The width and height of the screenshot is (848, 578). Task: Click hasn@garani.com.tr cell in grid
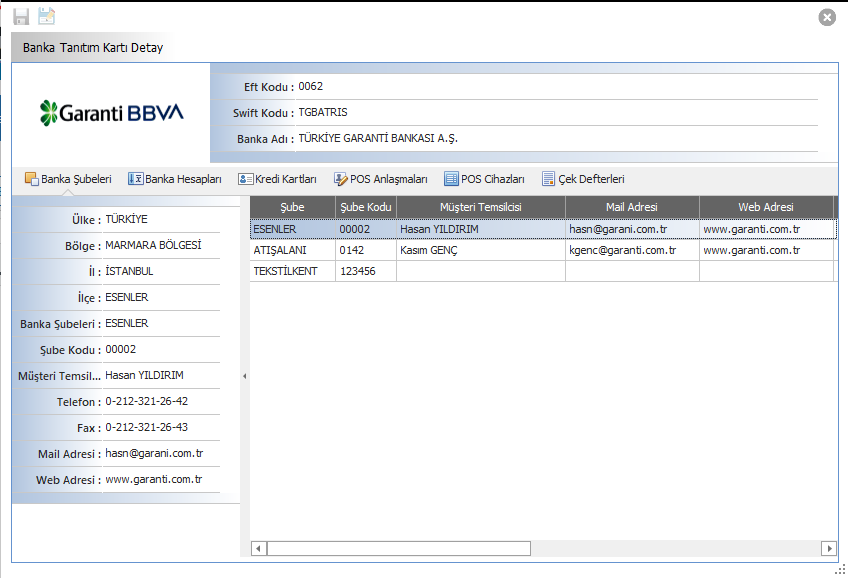click(632, 229)
